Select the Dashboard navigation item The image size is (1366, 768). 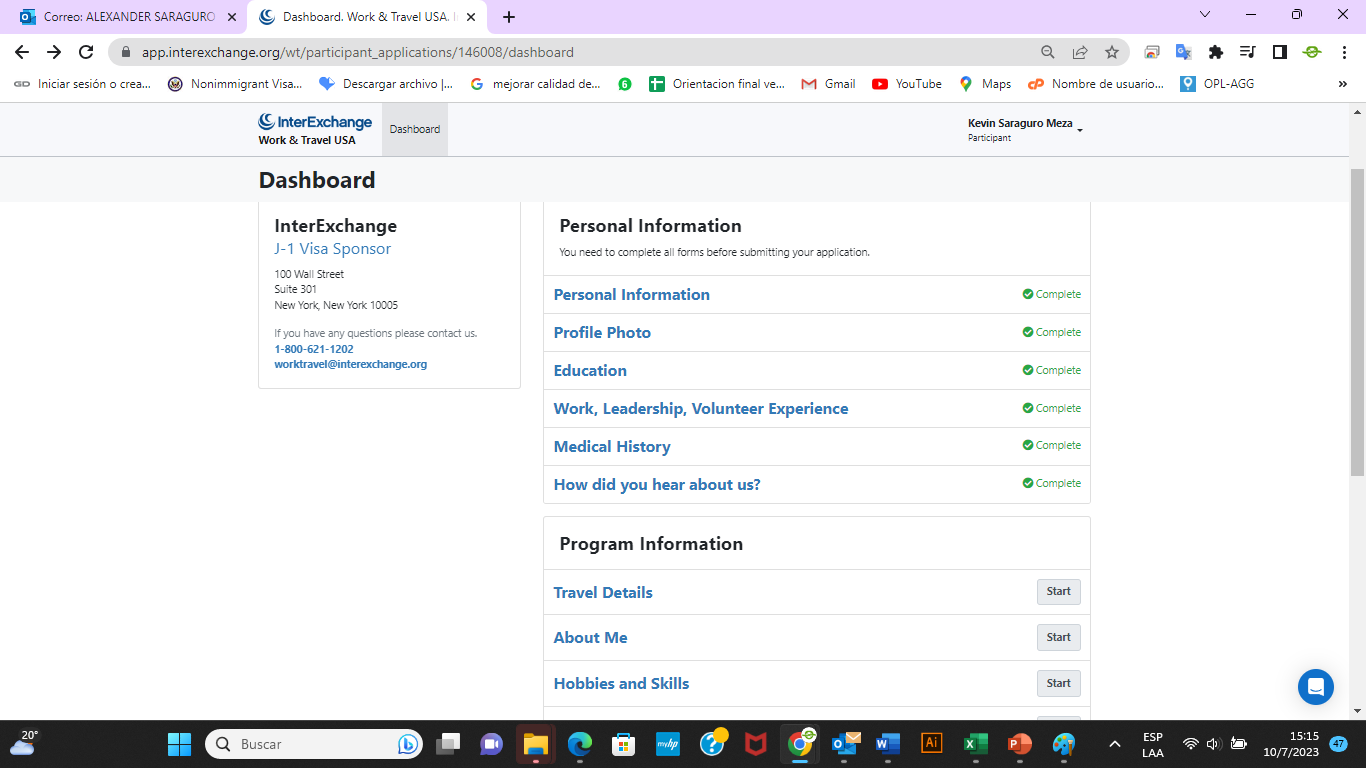click(414, 129)
